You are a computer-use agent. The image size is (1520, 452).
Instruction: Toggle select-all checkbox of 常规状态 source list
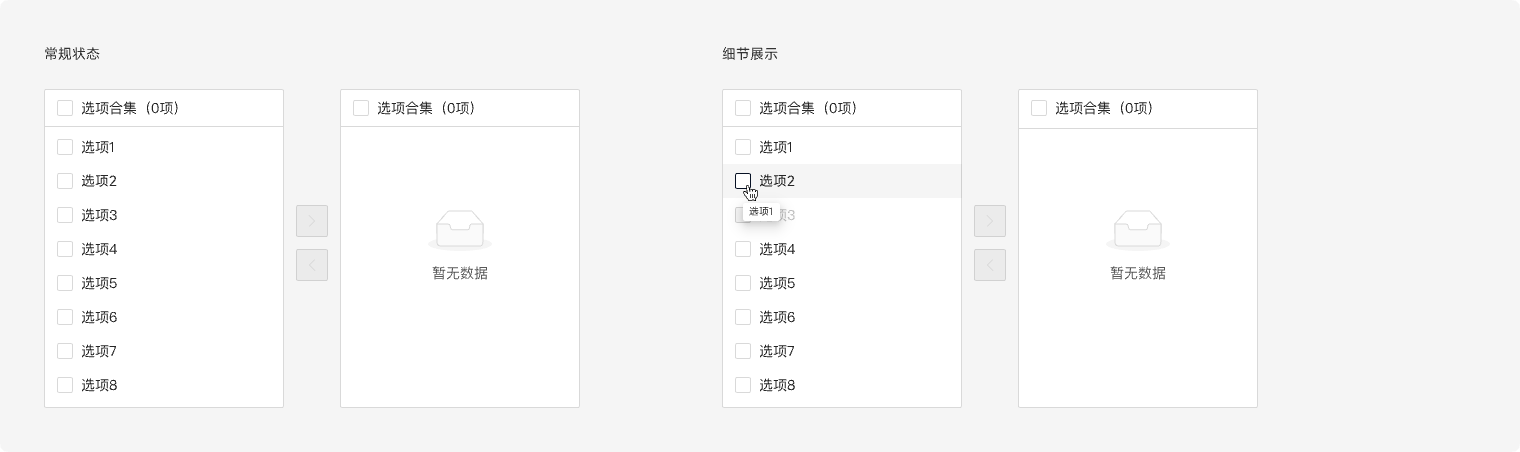point(65,108)
